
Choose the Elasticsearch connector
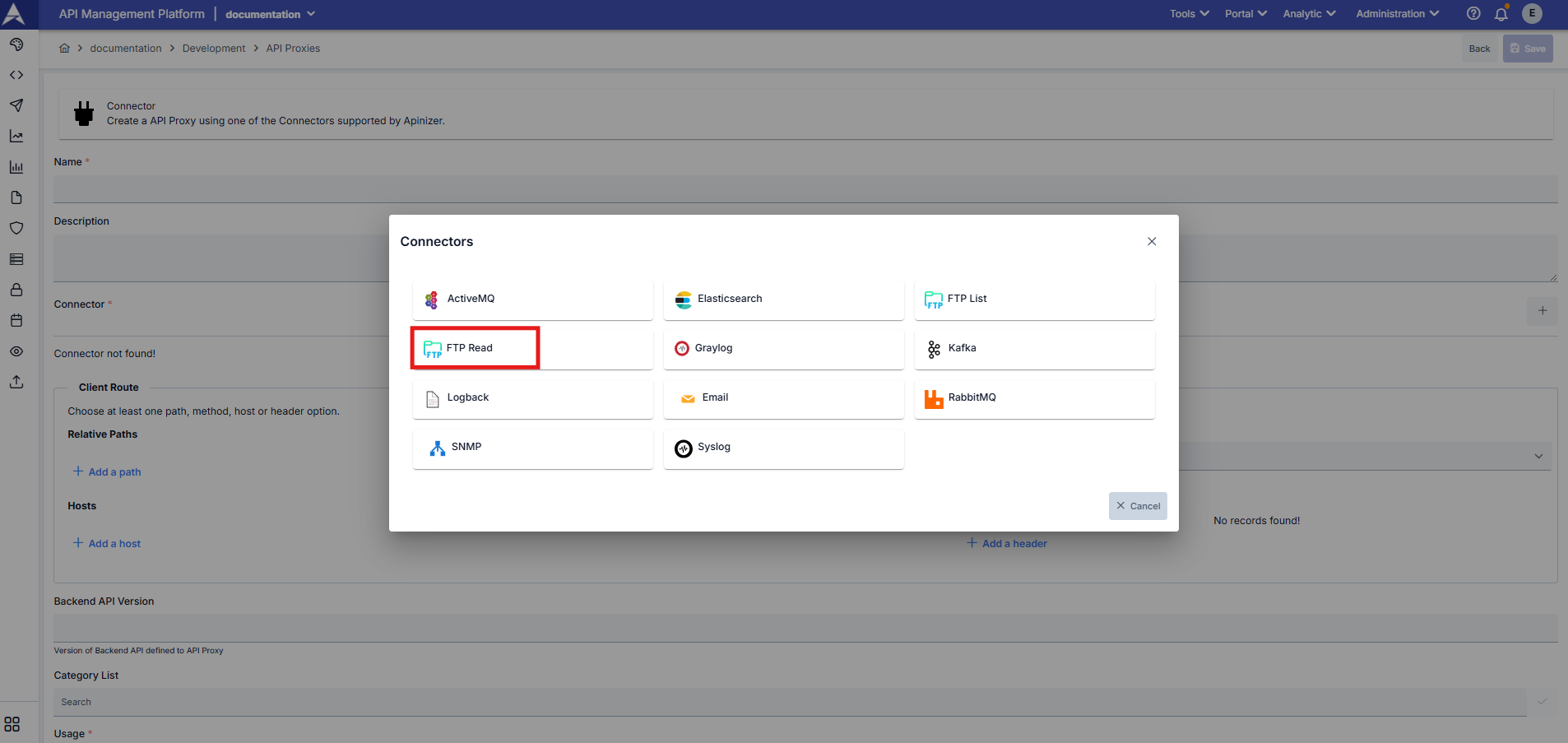pyautogui.click(x=783, y=300)
